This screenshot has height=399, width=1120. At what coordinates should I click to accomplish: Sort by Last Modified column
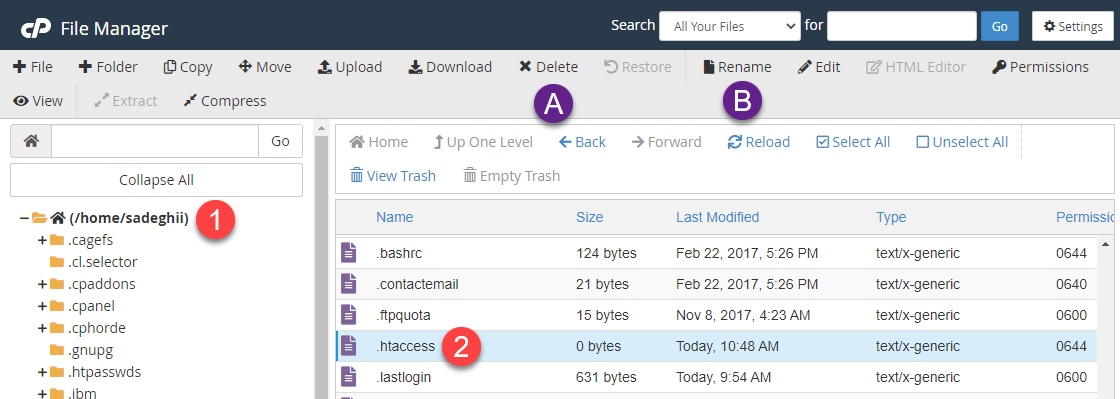tap(718, 217)
